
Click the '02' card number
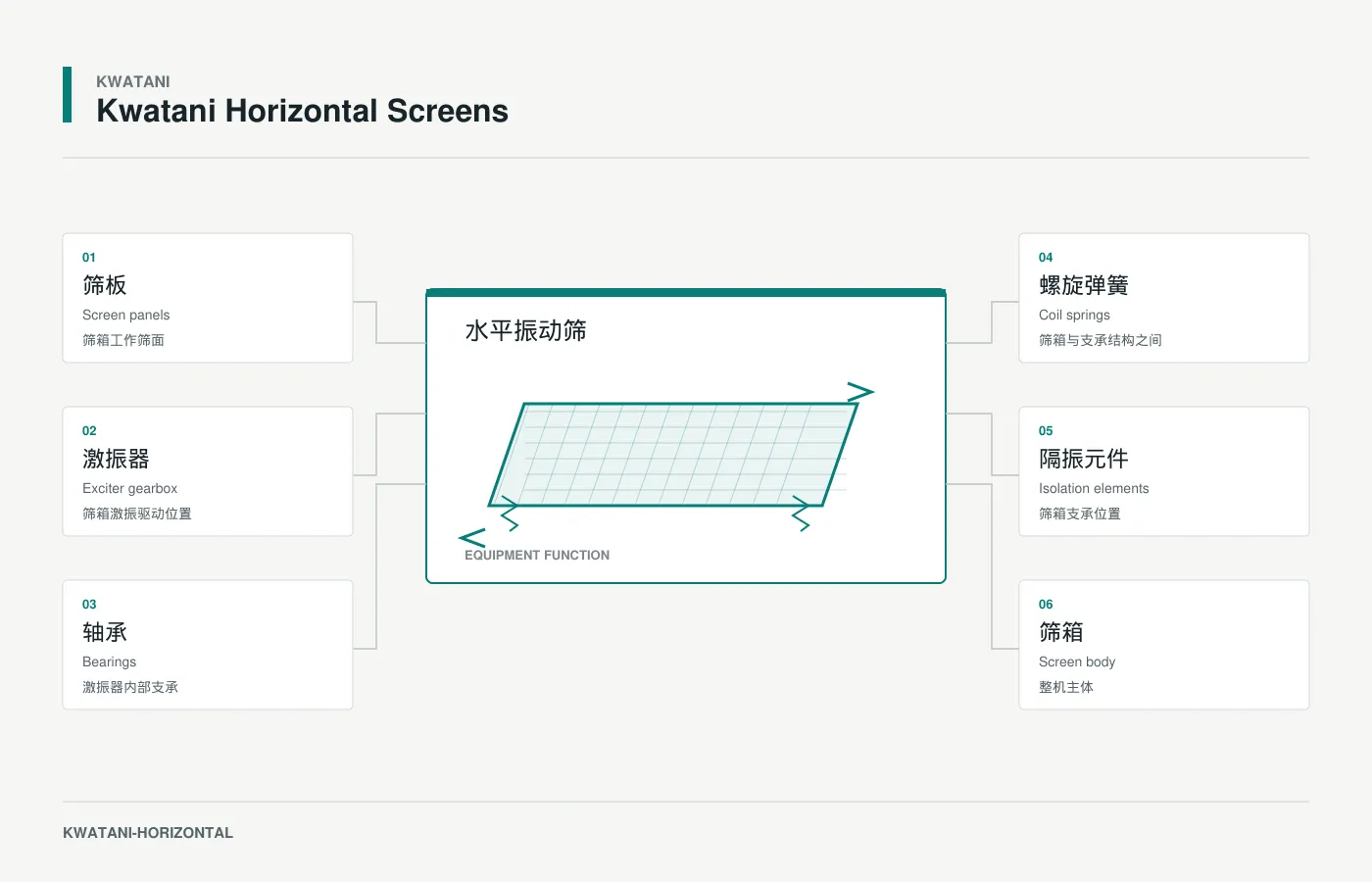click(89, 431)
